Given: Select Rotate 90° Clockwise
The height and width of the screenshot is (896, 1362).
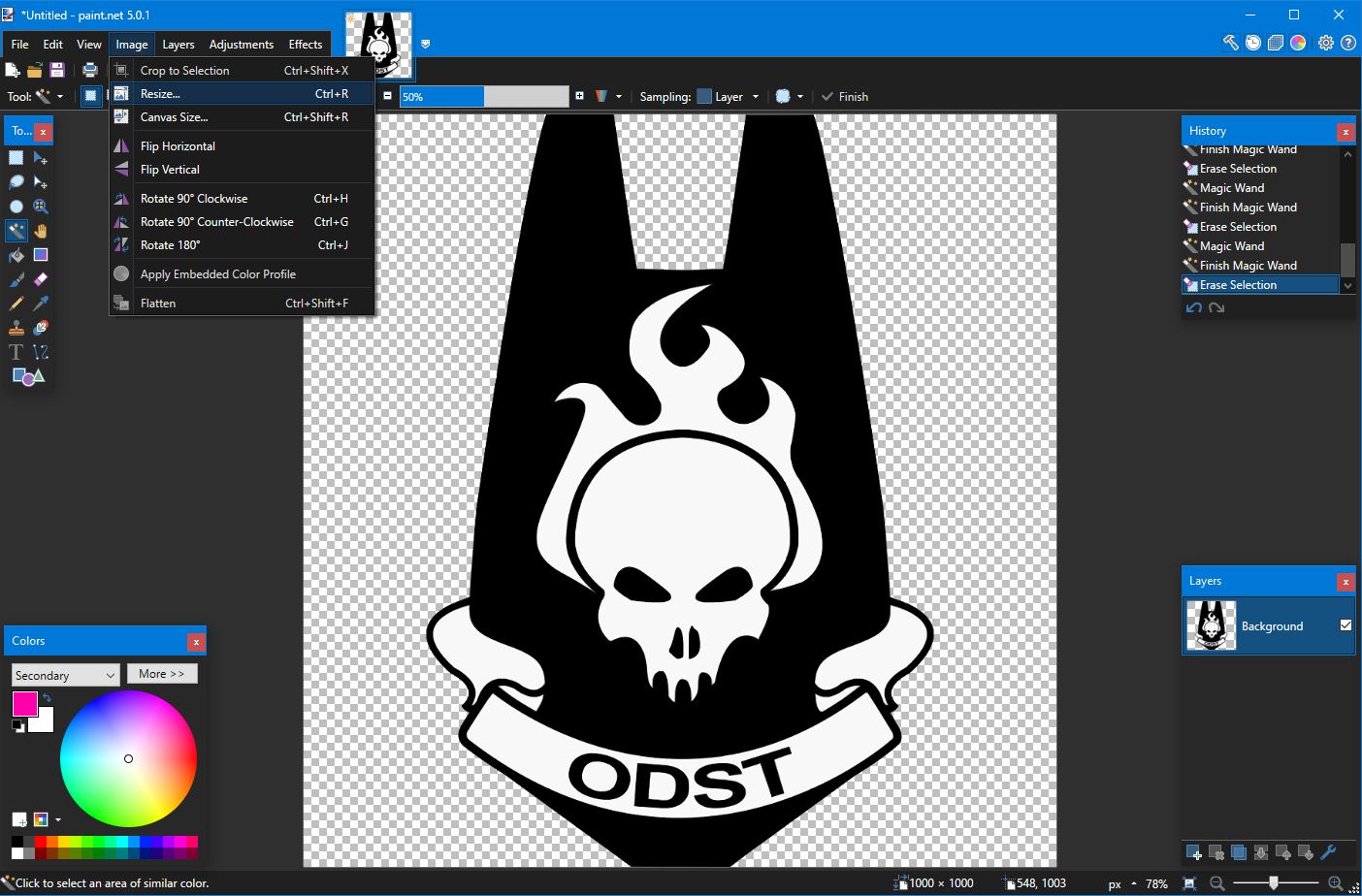Looking at the screenshot, I should (242, 199).
